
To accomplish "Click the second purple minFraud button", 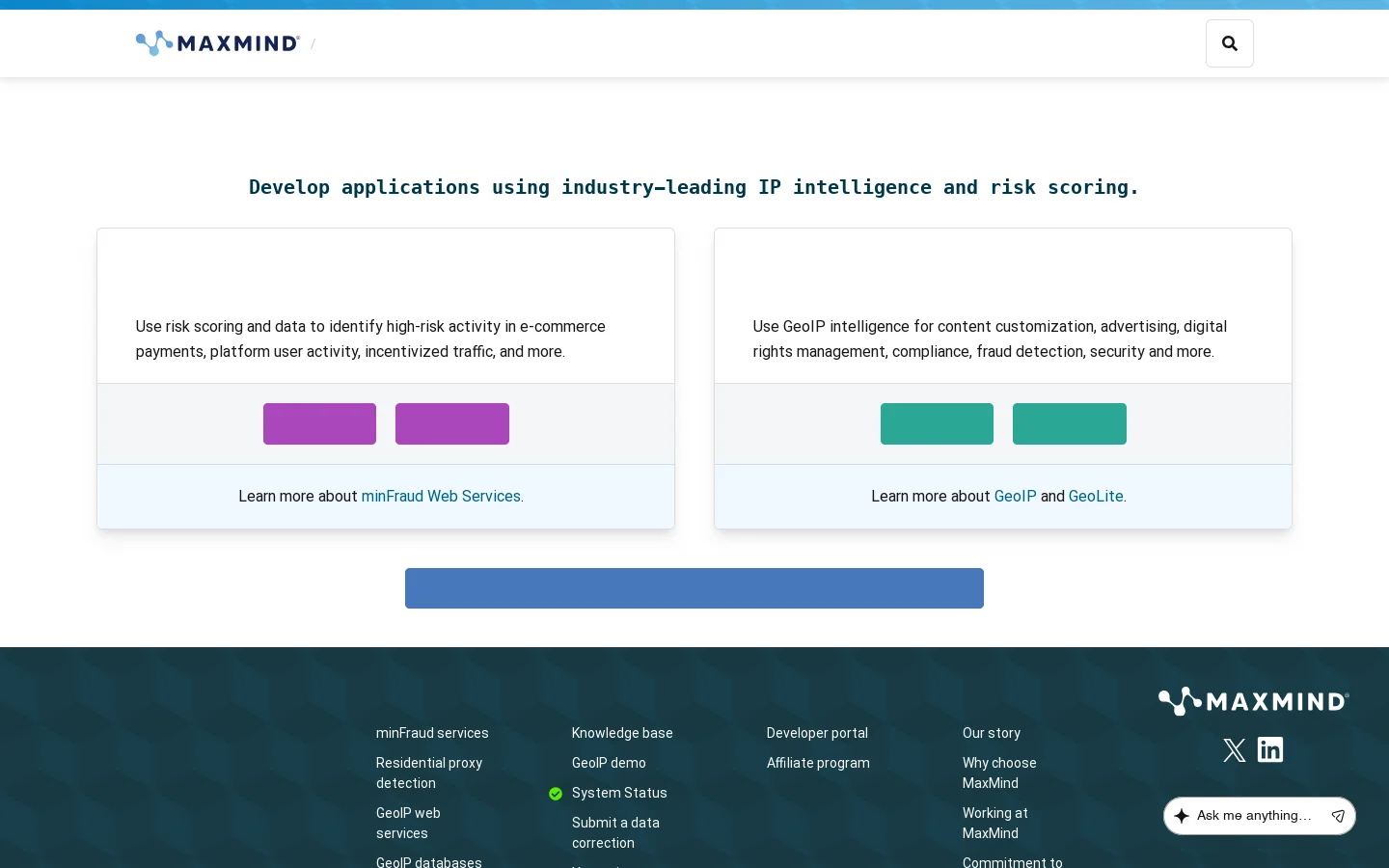I will click(x=452, y=423).
